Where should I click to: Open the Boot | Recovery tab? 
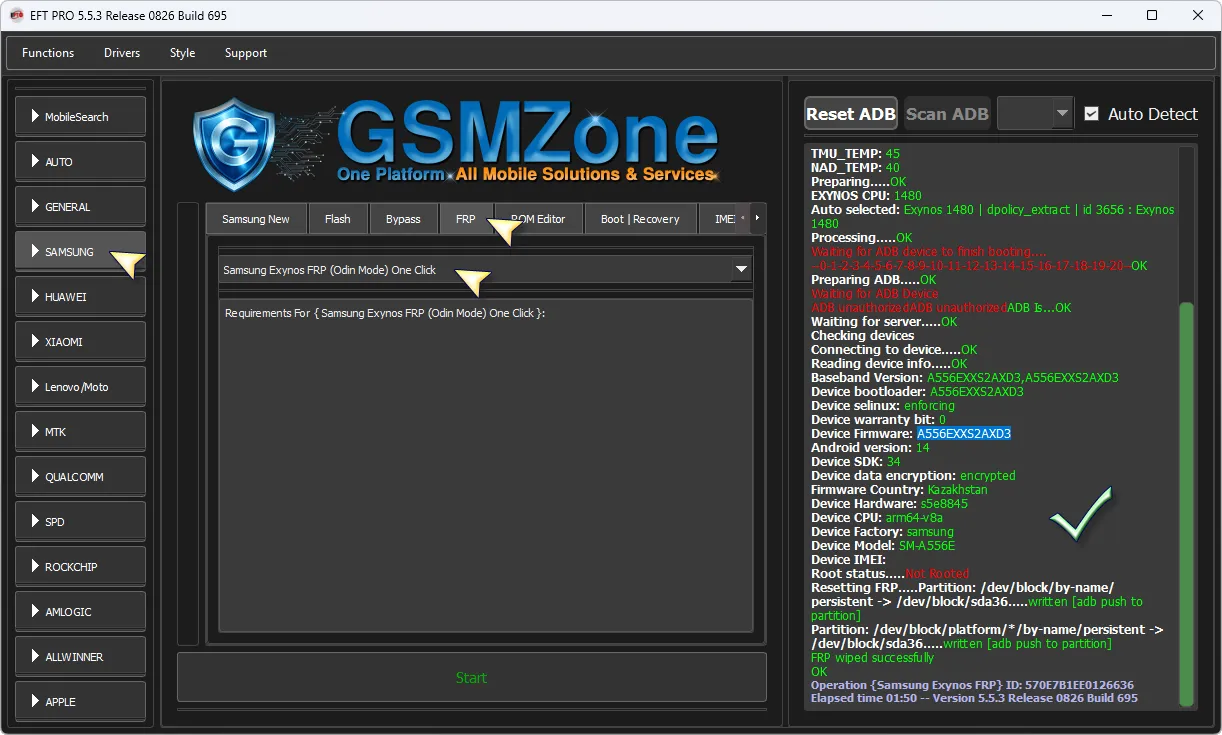[640, 219]
